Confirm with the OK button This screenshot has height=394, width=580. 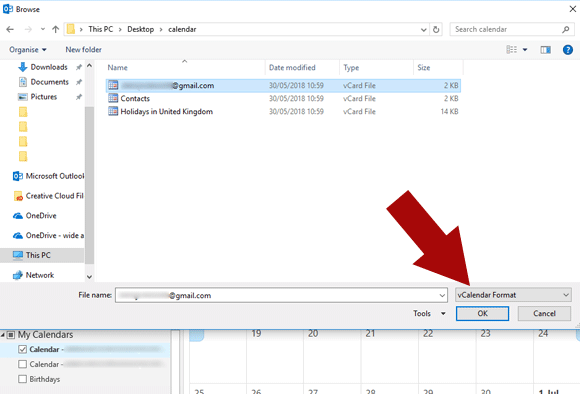coord(482,313)
